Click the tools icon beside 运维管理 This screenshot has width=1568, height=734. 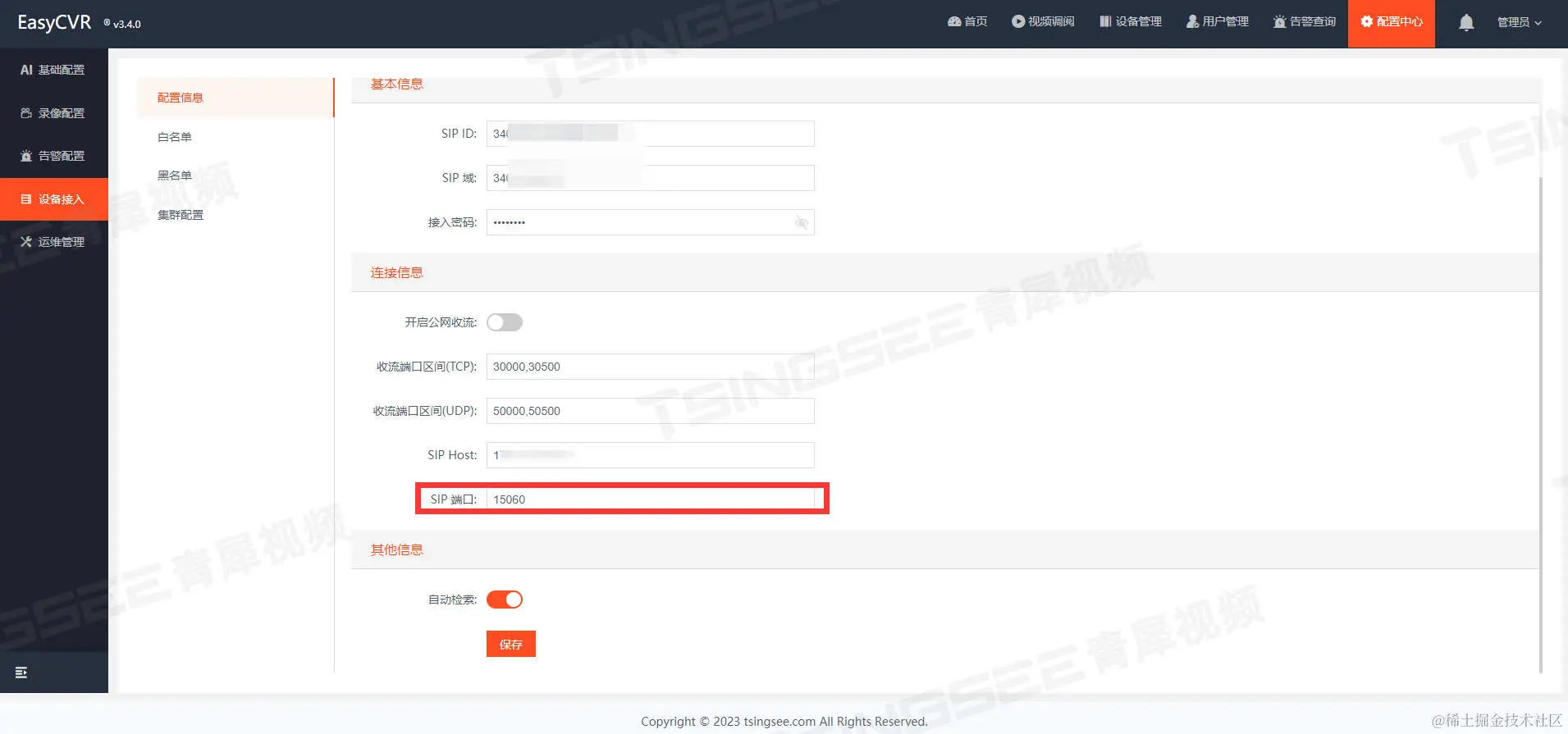tap(26, 242)
